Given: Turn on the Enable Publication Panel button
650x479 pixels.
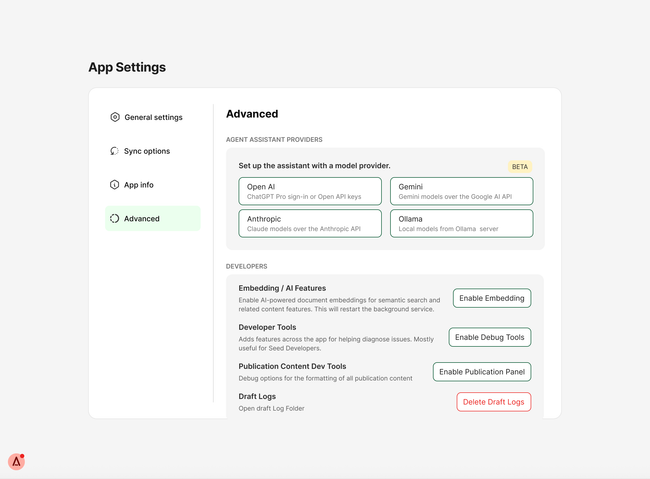Looking at the screenshot, I should [481, 372].
